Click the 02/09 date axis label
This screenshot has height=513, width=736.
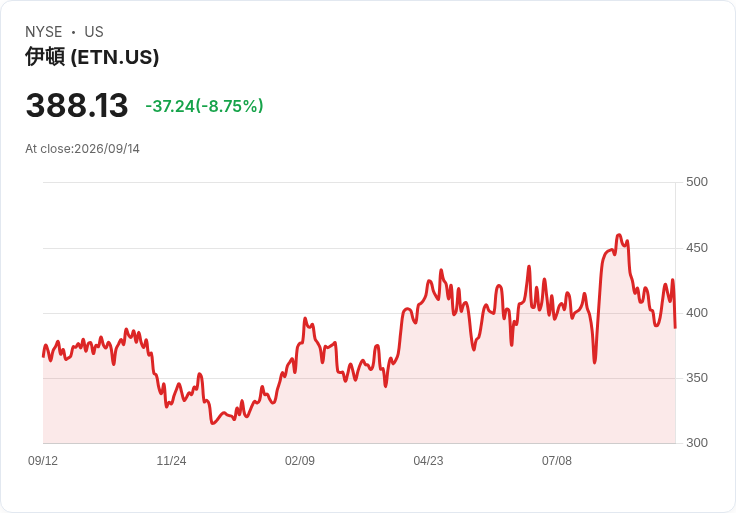point(299,461)
